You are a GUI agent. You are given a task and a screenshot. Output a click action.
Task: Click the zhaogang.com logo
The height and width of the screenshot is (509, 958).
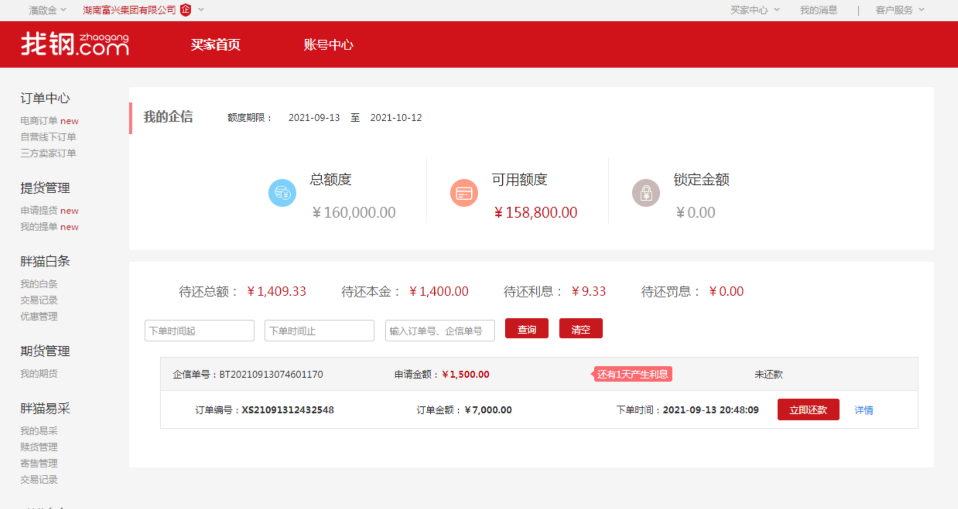(75, 44)
